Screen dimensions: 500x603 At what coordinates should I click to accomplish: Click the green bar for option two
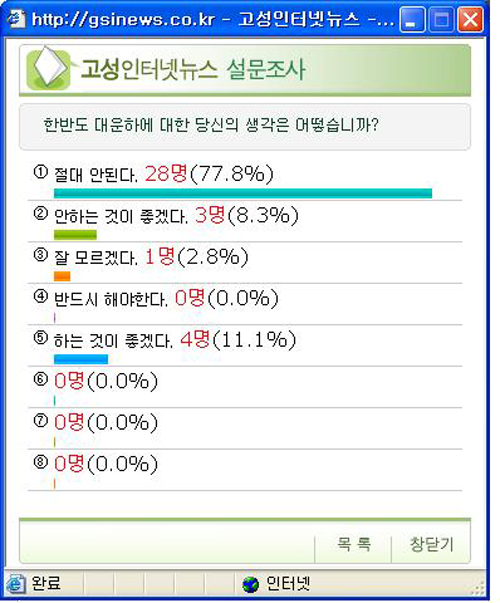click(x=75, y=235)
